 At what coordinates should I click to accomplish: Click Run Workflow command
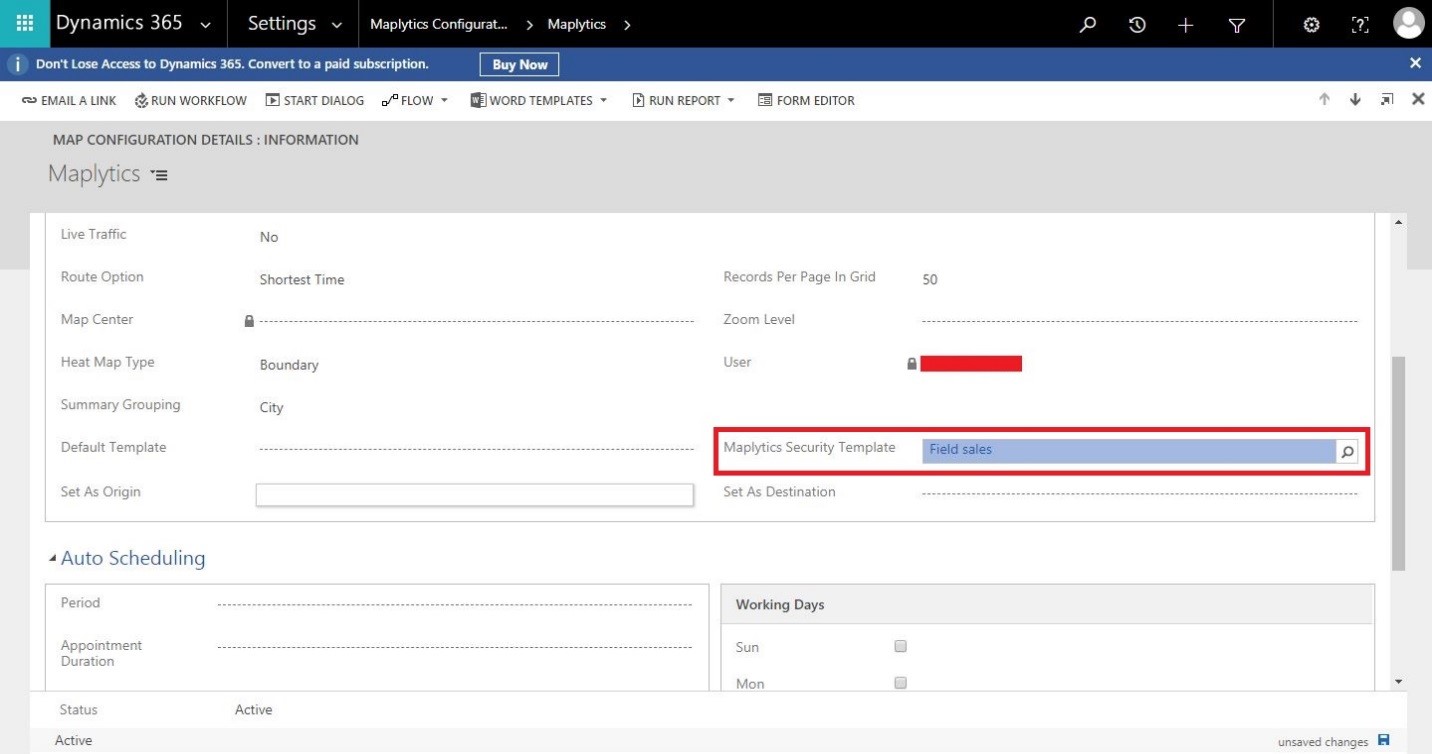point(190,100)
